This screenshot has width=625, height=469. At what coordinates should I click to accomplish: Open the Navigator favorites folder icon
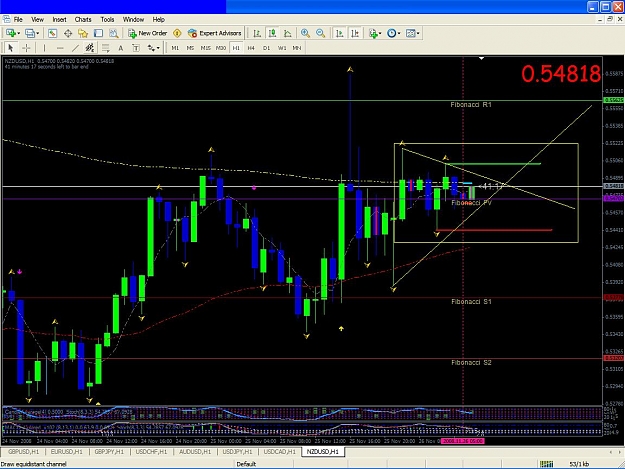point(83,33)
